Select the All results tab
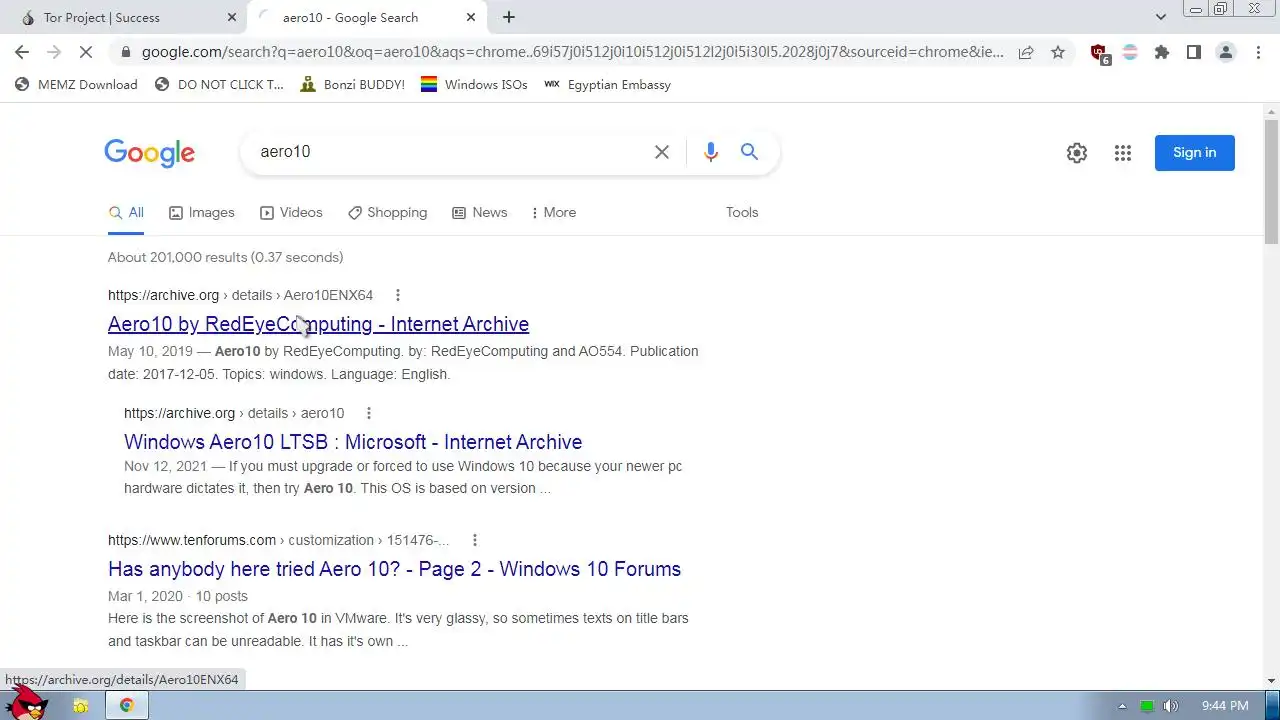Image resolution: width=1280 pixels, height=720 pixels. point(126,213)
